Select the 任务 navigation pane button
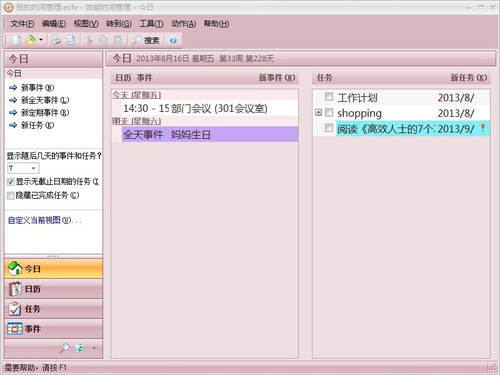500x375 pixels. pos(53,309)
